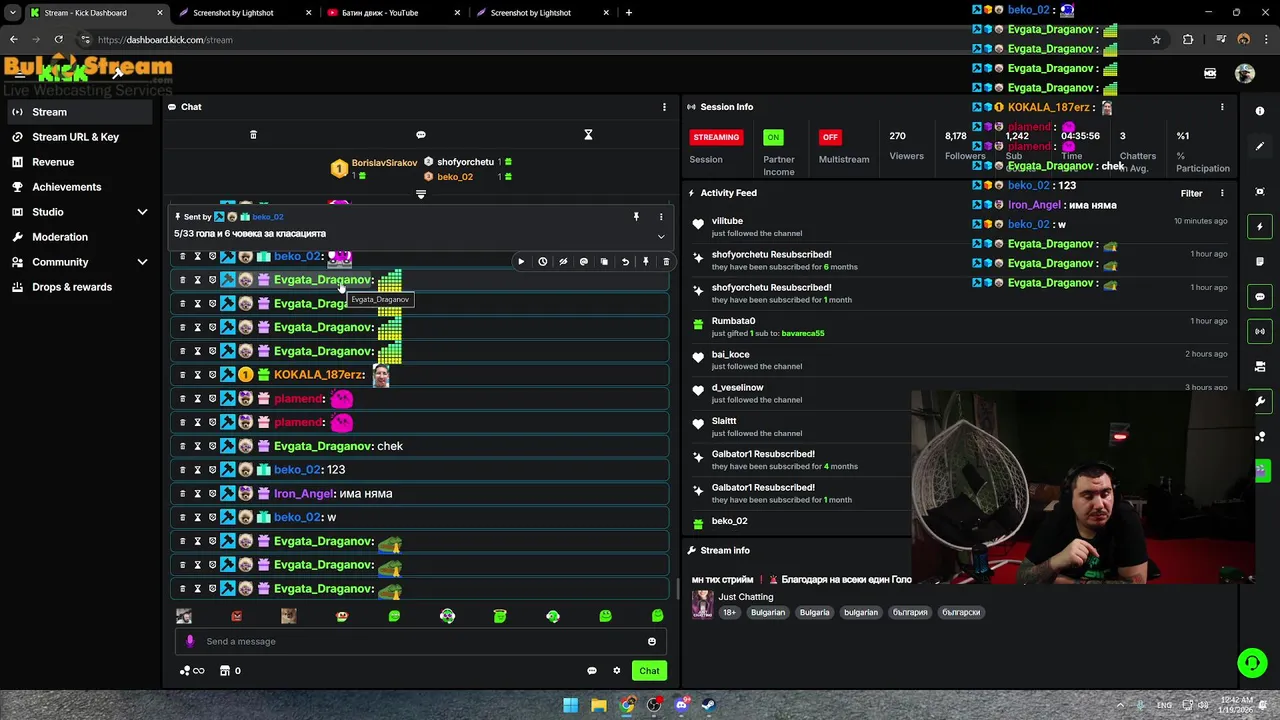1280x720 pixels.
Task: Click the hourglass icon under Chat header
Action: coord(588,135)
